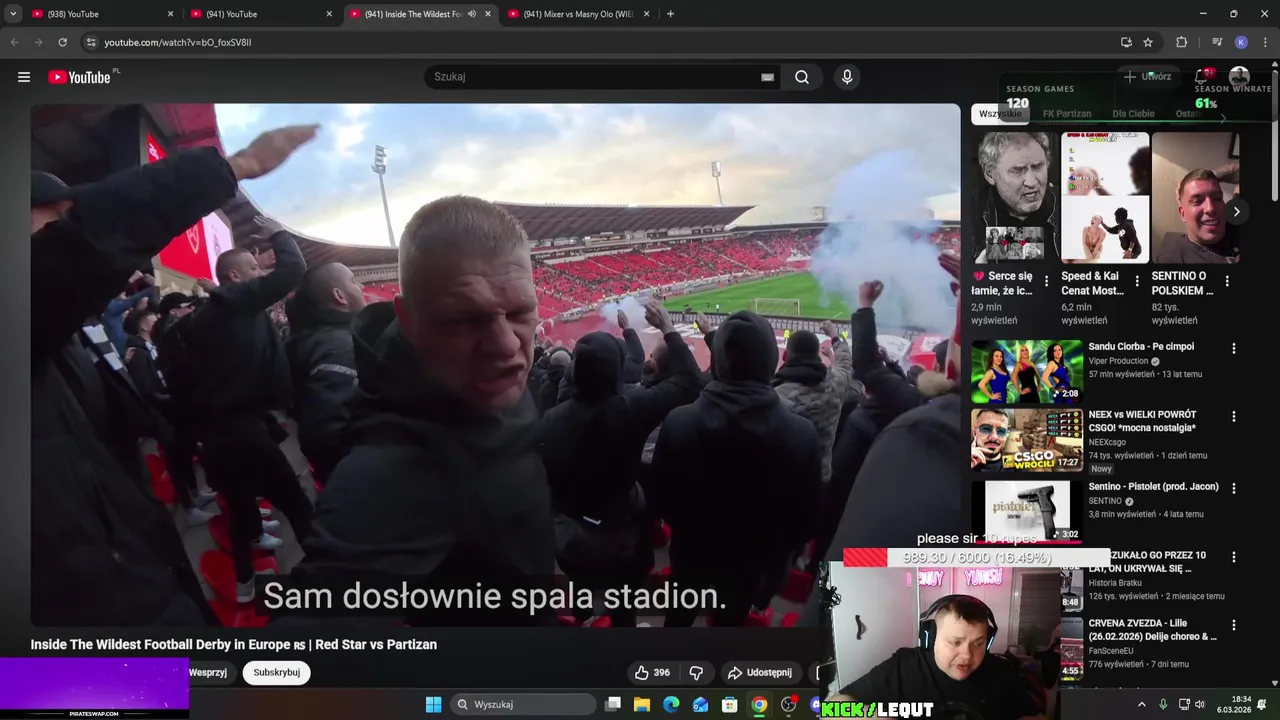Click the Utwórz create button

tap(1147, 77)
